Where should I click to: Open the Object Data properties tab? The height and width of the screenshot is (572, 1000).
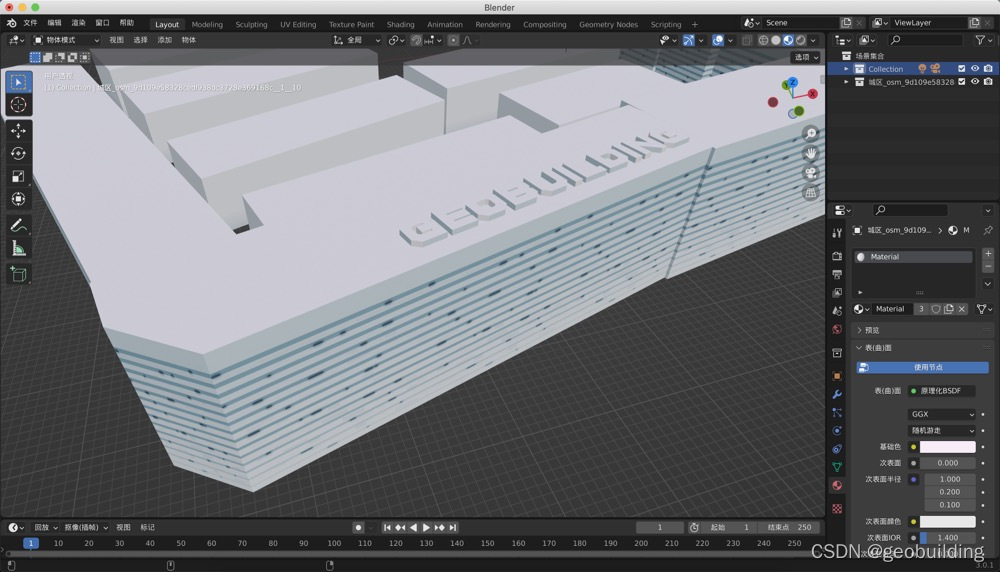point(837,467)
